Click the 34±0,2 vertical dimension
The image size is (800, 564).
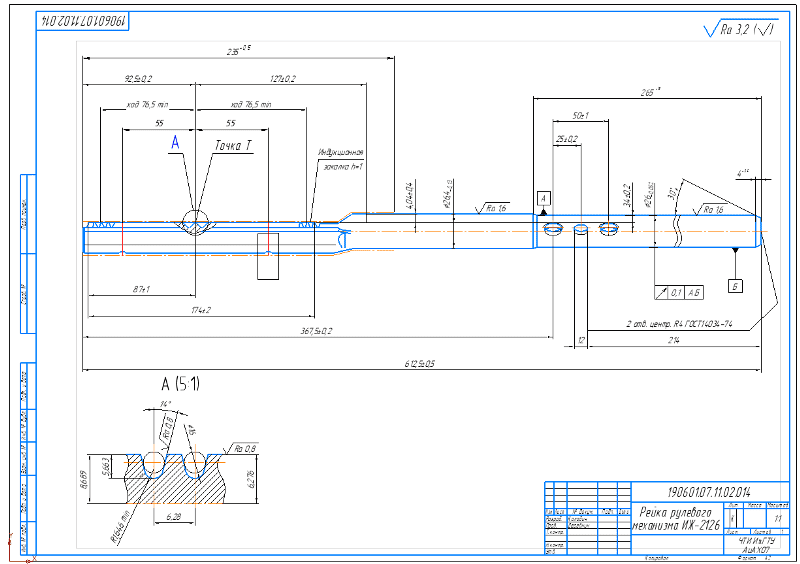[627, 195]
